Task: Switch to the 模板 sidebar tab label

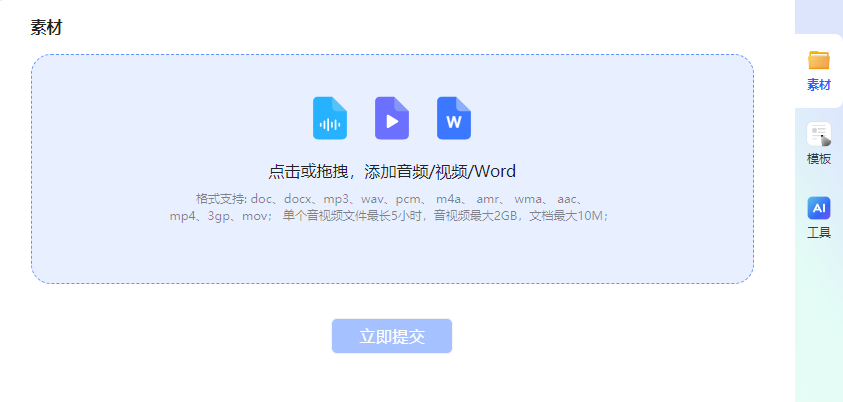Action: click(819, 159)
